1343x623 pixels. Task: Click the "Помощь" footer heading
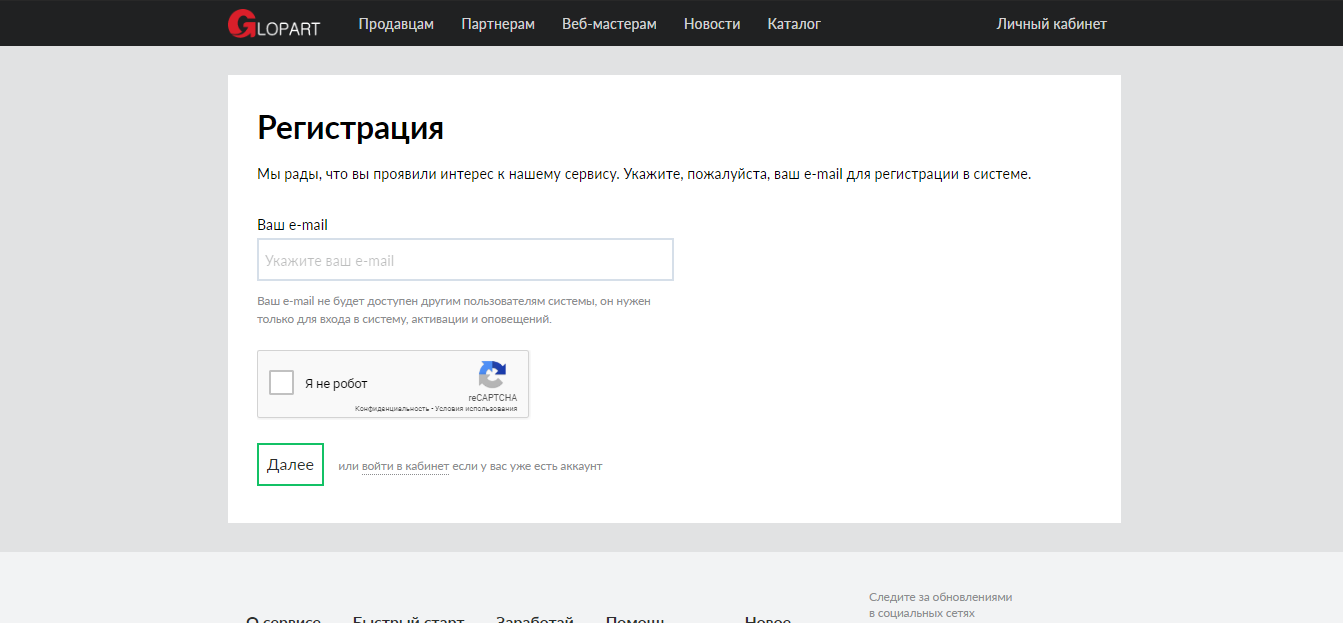pos(635,619)
